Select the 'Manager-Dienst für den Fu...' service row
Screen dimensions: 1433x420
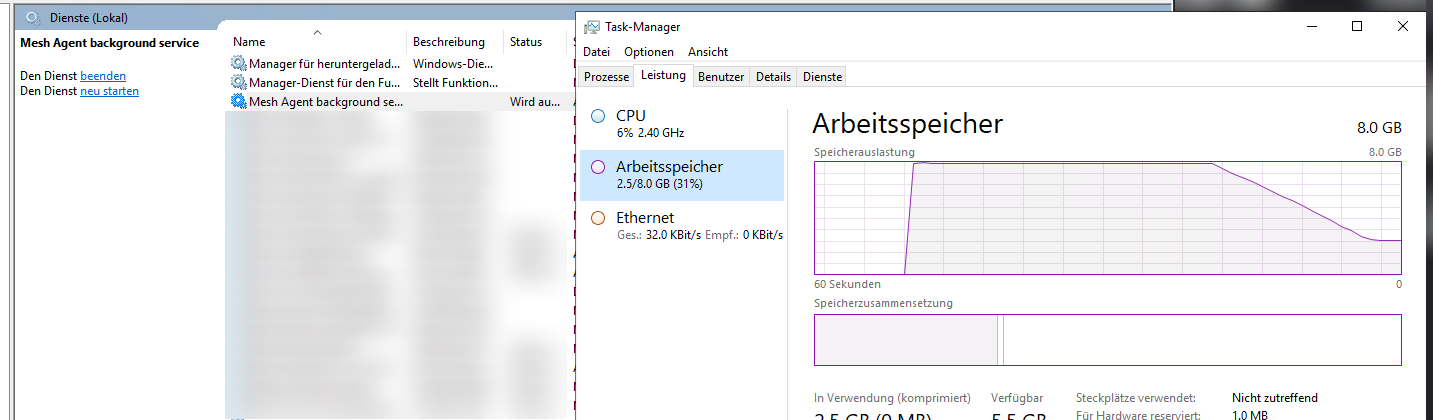[x=400, y=83]
